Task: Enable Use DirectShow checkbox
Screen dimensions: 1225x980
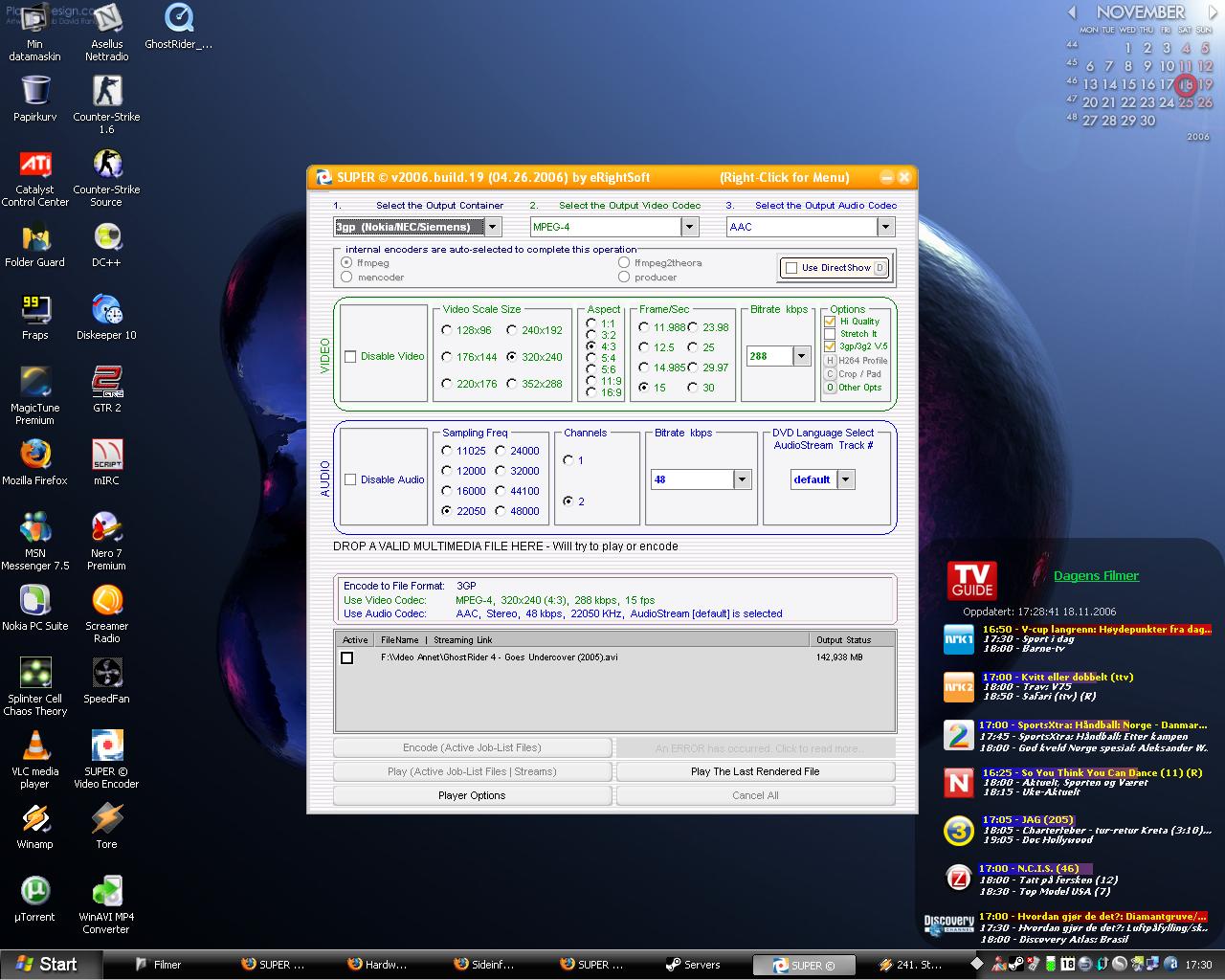Action: (x=791, y=268)
